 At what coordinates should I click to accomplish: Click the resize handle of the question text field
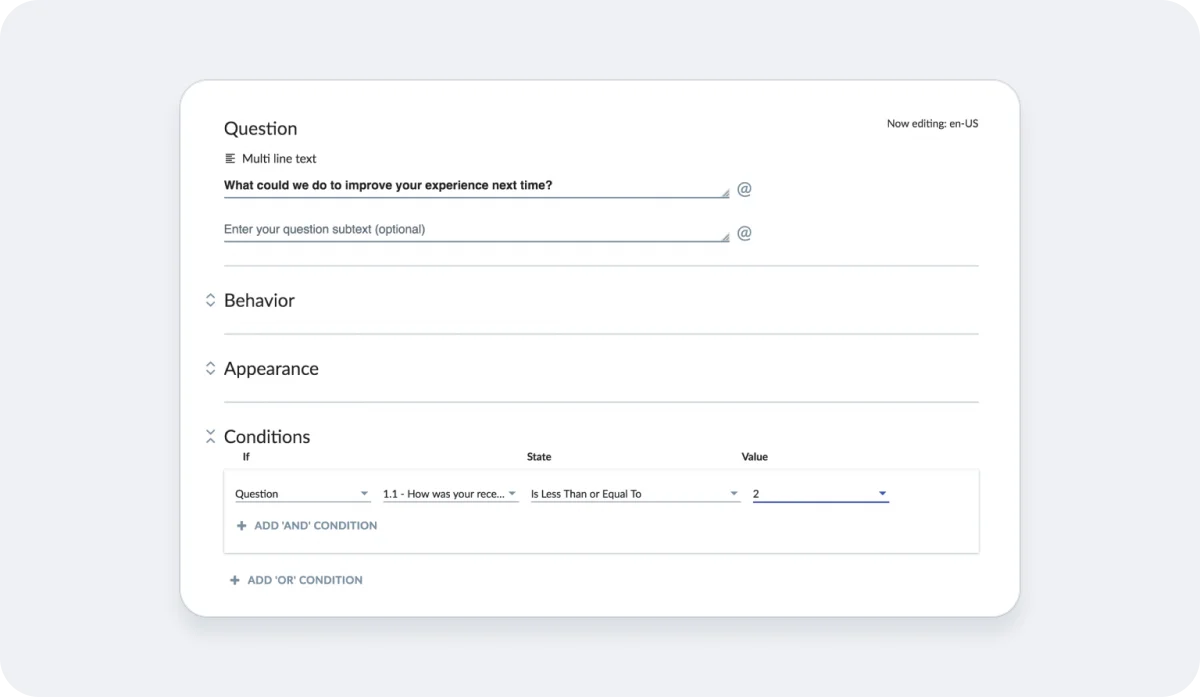coord(725,193)
